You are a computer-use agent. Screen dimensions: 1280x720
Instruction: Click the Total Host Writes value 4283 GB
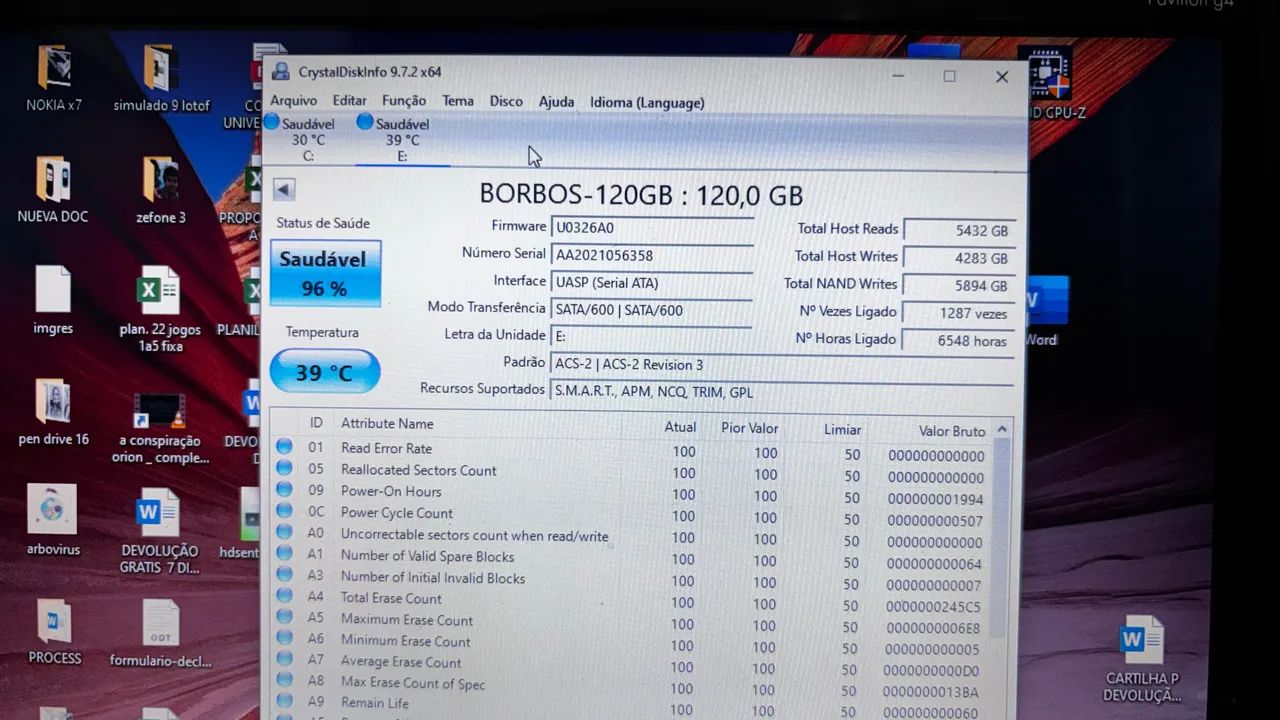960,258
